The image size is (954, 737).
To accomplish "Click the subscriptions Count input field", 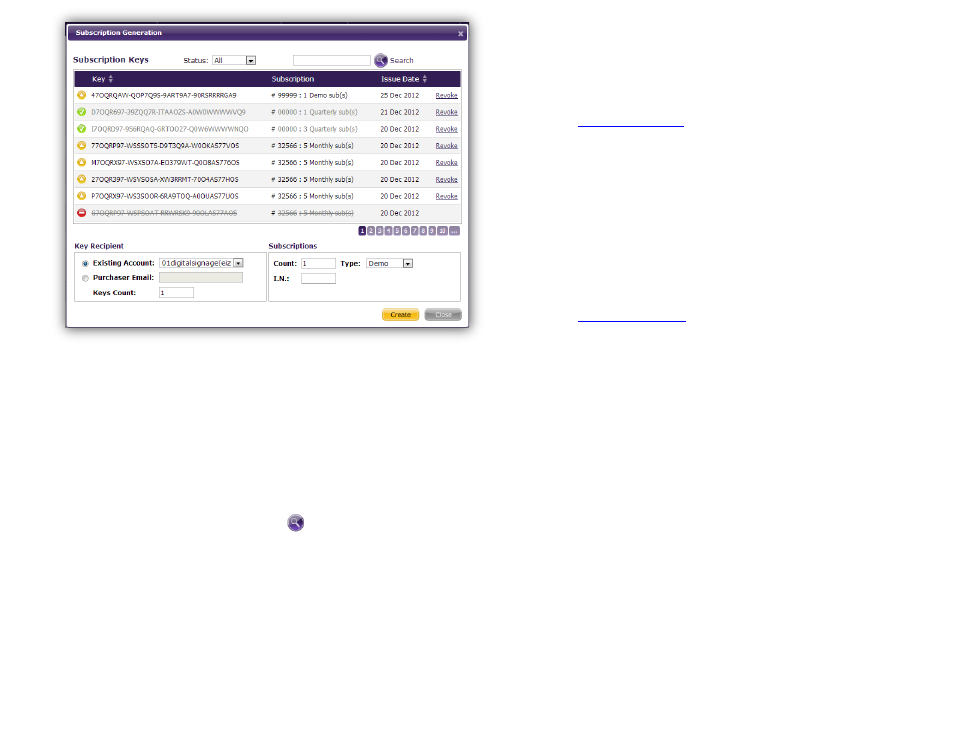I will point(318,264).
